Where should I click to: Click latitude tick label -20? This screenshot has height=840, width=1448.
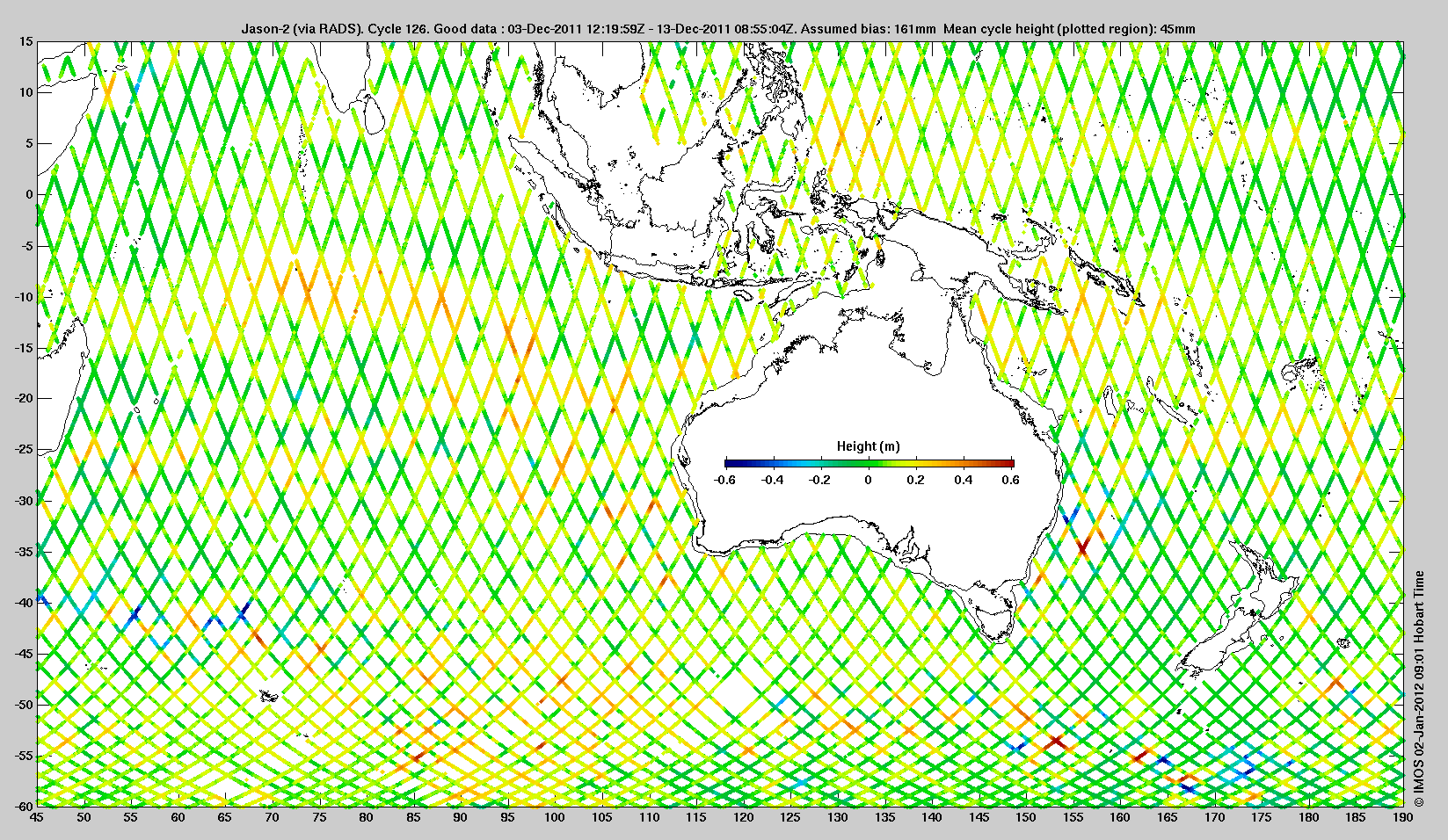point(23,399)
